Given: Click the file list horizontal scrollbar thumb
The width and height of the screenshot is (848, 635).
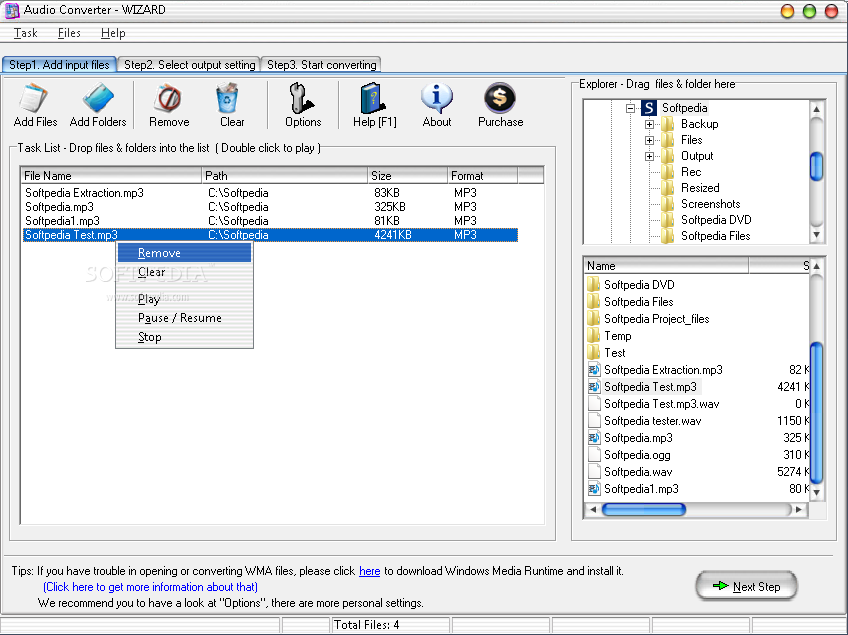Looking at the screenshot, I should 644,510.
